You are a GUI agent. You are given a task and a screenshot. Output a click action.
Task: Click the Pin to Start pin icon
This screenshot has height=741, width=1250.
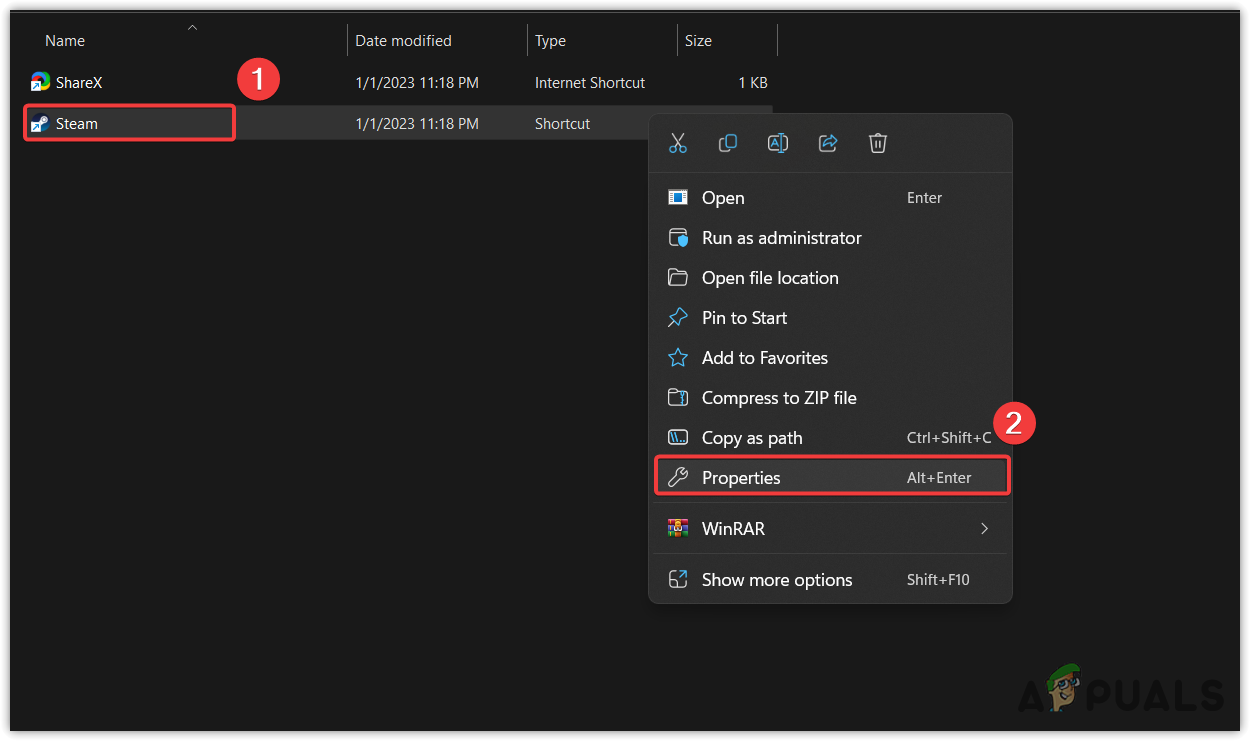[x=678, y=318]
